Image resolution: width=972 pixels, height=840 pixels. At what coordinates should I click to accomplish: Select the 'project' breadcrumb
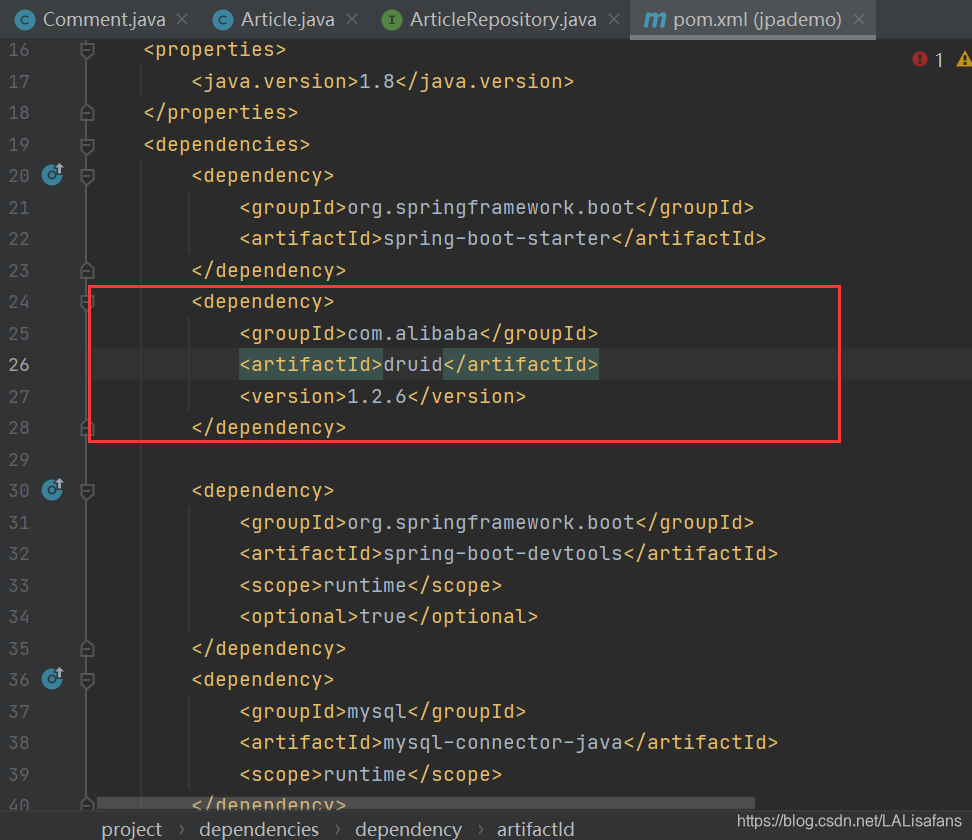(131, 829)
